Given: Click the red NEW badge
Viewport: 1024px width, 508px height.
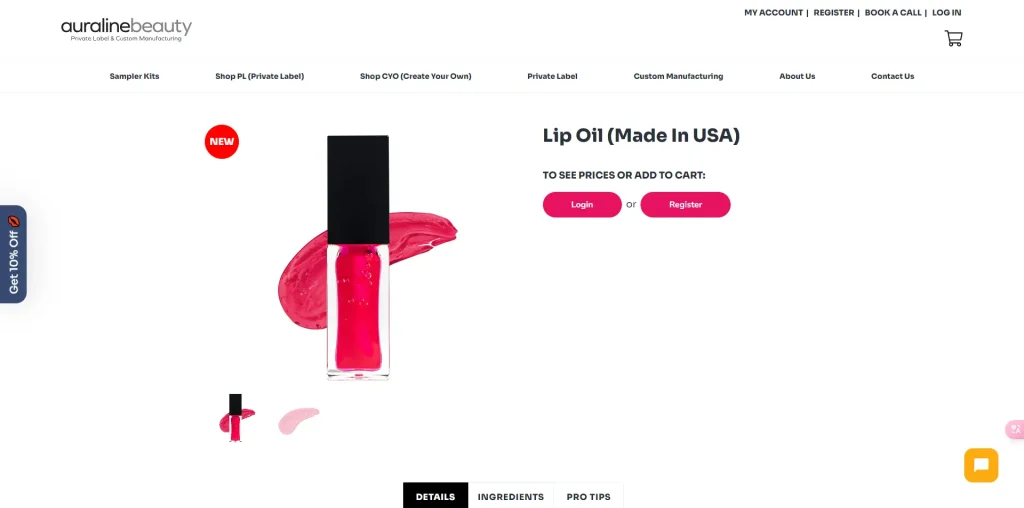Looking at the screenshot, I should click(222, 142).
